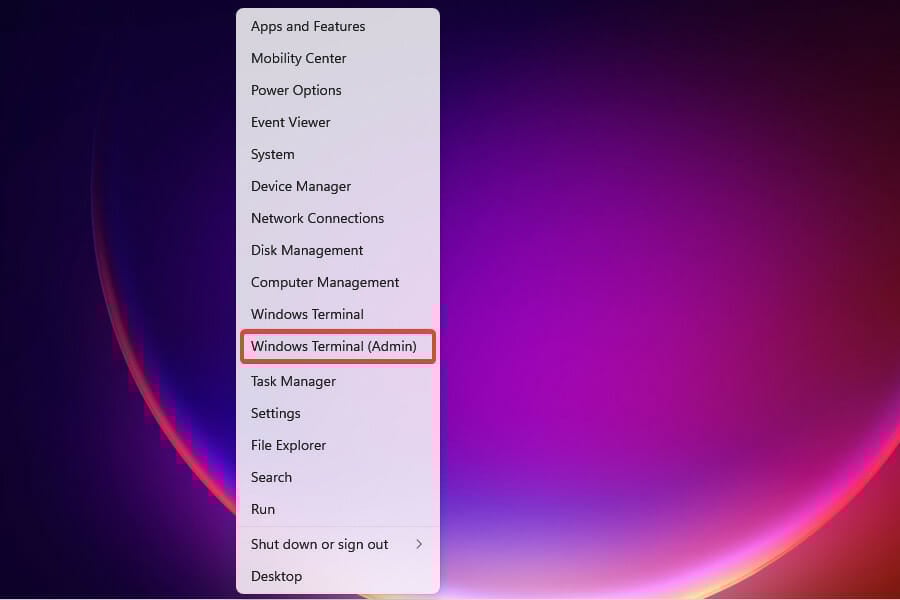This screenshot has height=600, width=900.
Task: Open Disk Management
Action: tap(338, 250)
